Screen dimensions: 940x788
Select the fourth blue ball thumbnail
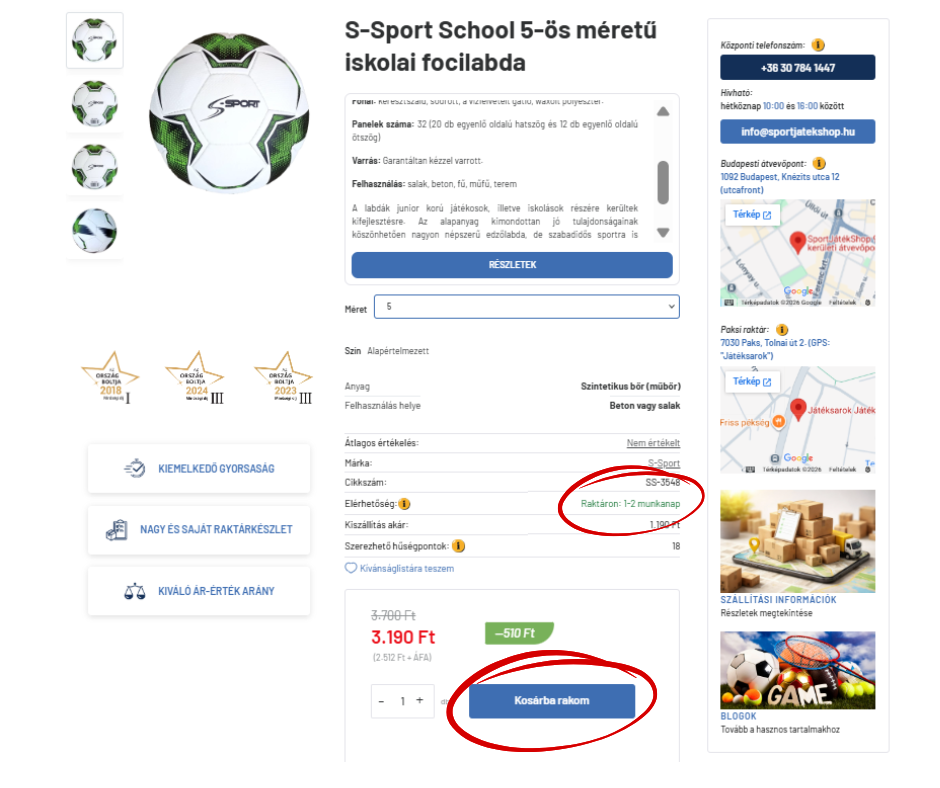[95, 230]
